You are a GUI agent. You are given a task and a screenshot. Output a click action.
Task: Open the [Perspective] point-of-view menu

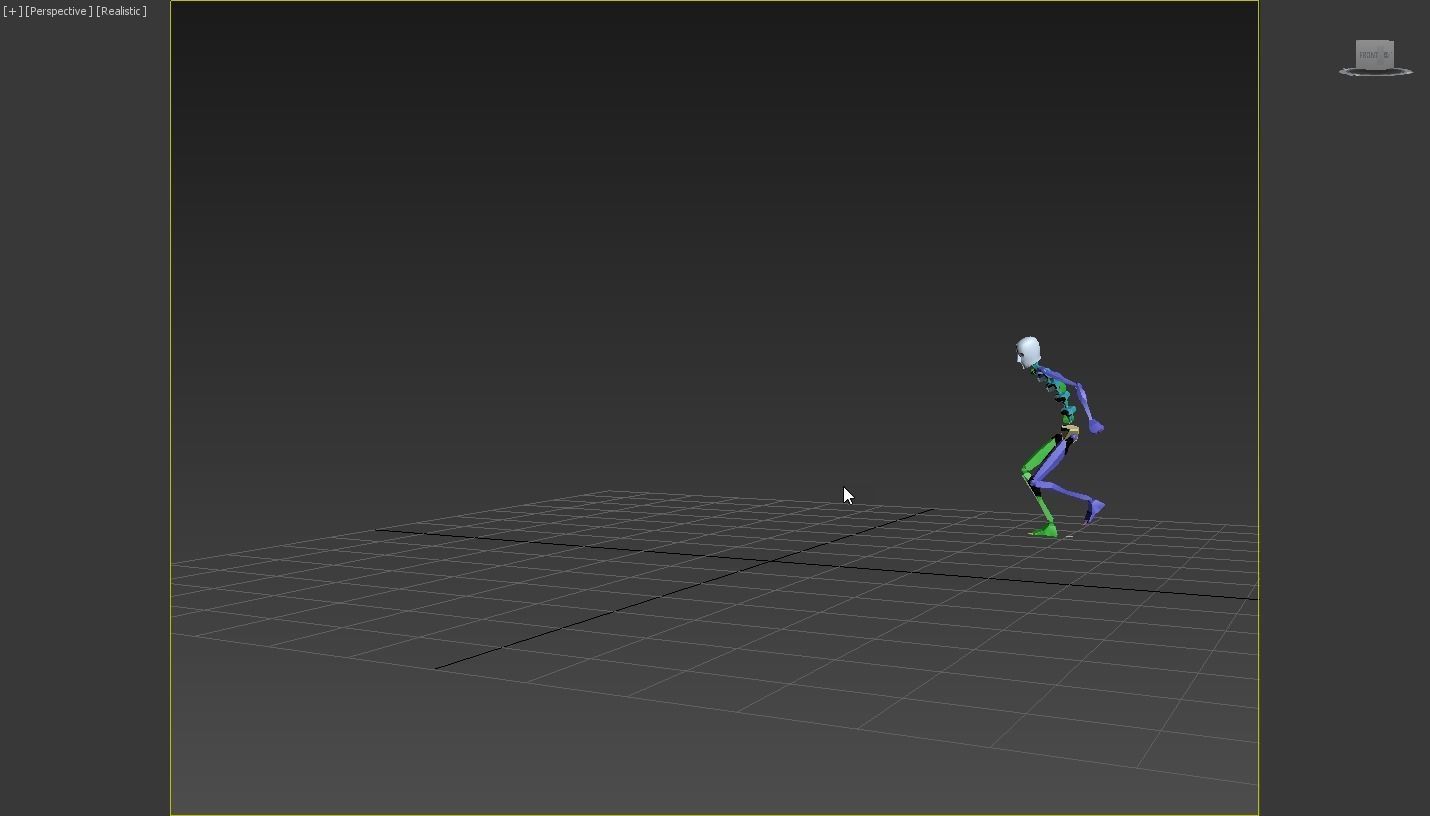pos(59,11)
